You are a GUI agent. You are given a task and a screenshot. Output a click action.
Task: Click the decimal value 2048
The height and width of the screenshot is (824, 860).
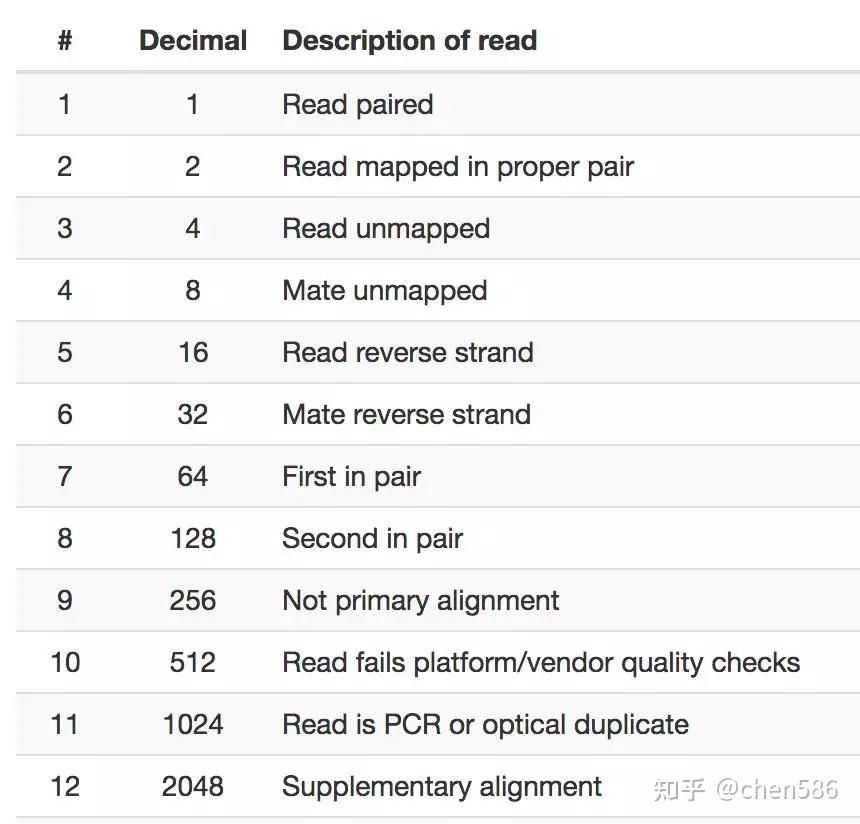tap(193, 786)
